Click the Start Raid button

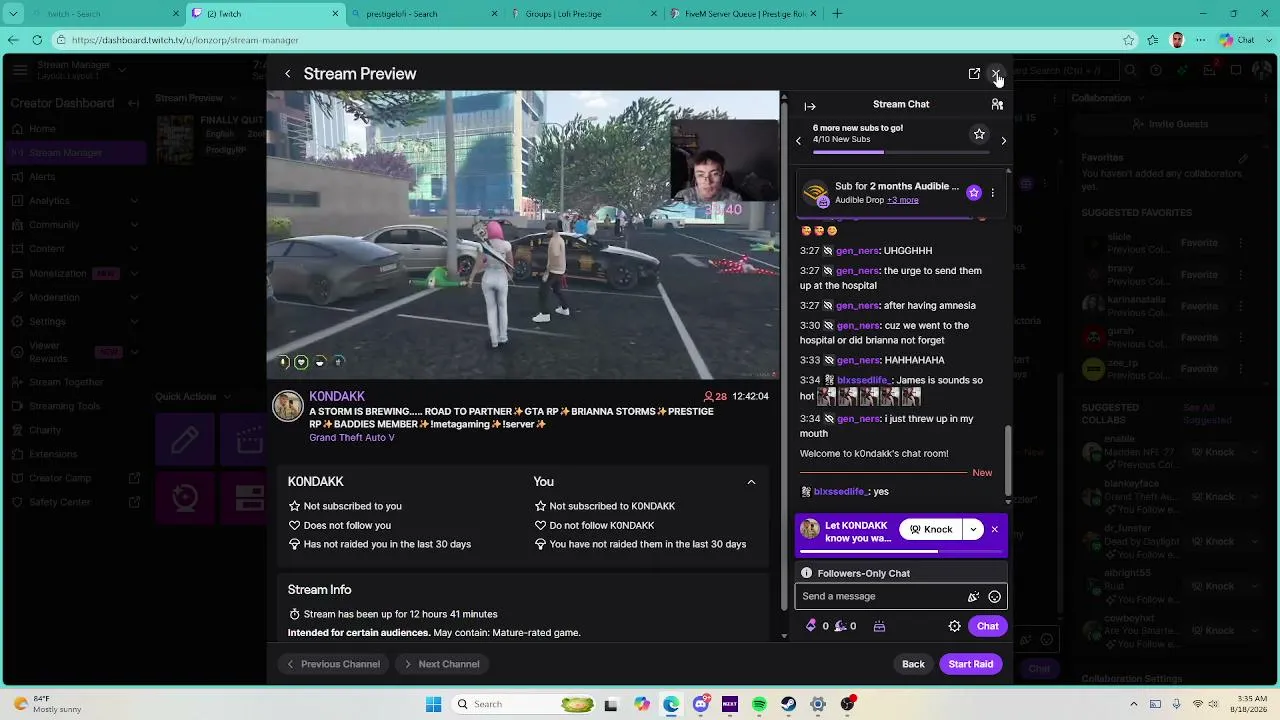click(x=970, y=664)
